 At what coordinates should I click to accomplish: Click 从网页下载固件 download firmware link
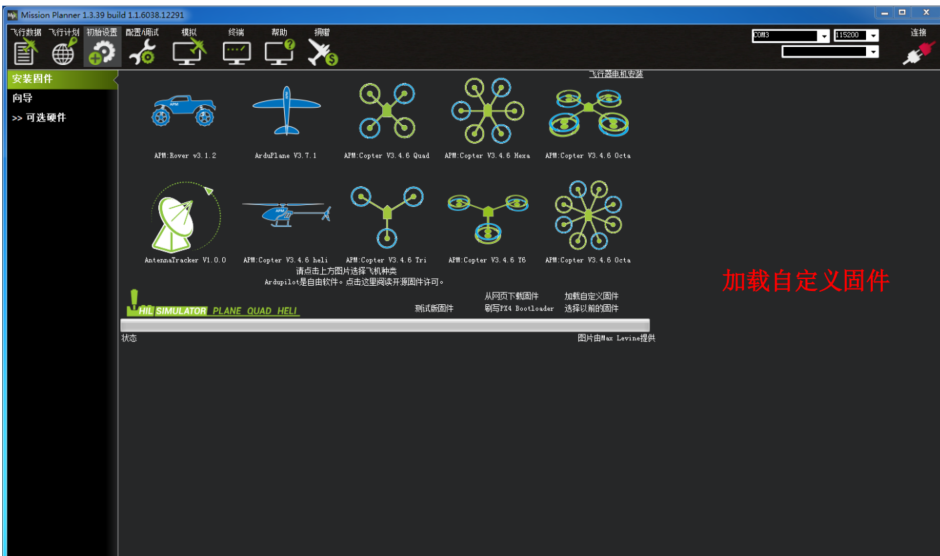pyautogui.click(x=511, y=296)
